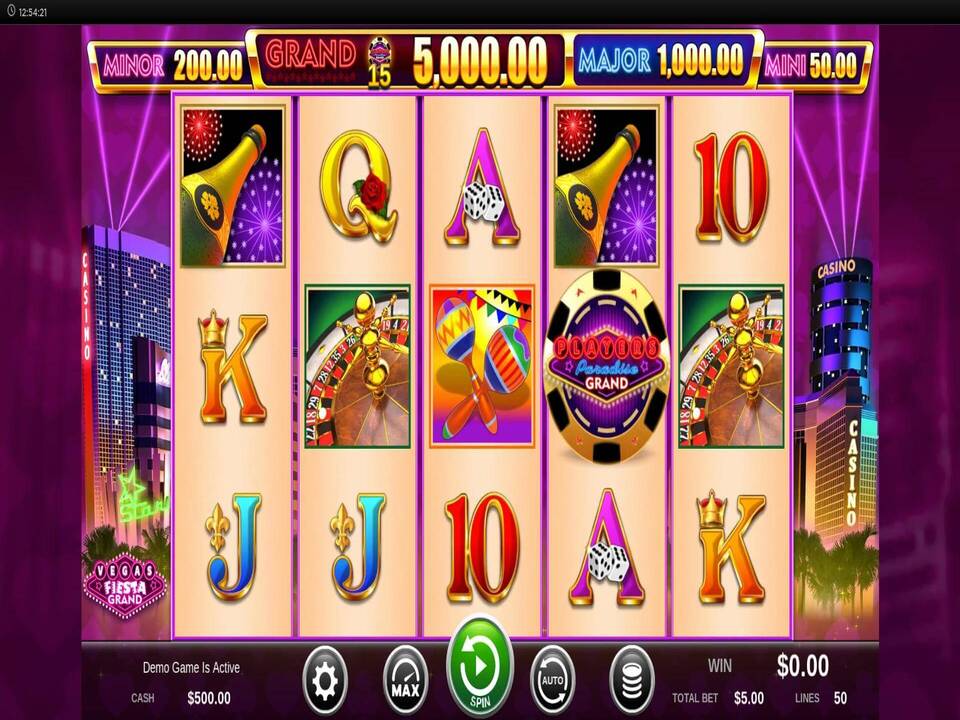This screenshot has height=720, width=960.
Task: Open the coin stack bet selector
Action: [x=632, y=681]
